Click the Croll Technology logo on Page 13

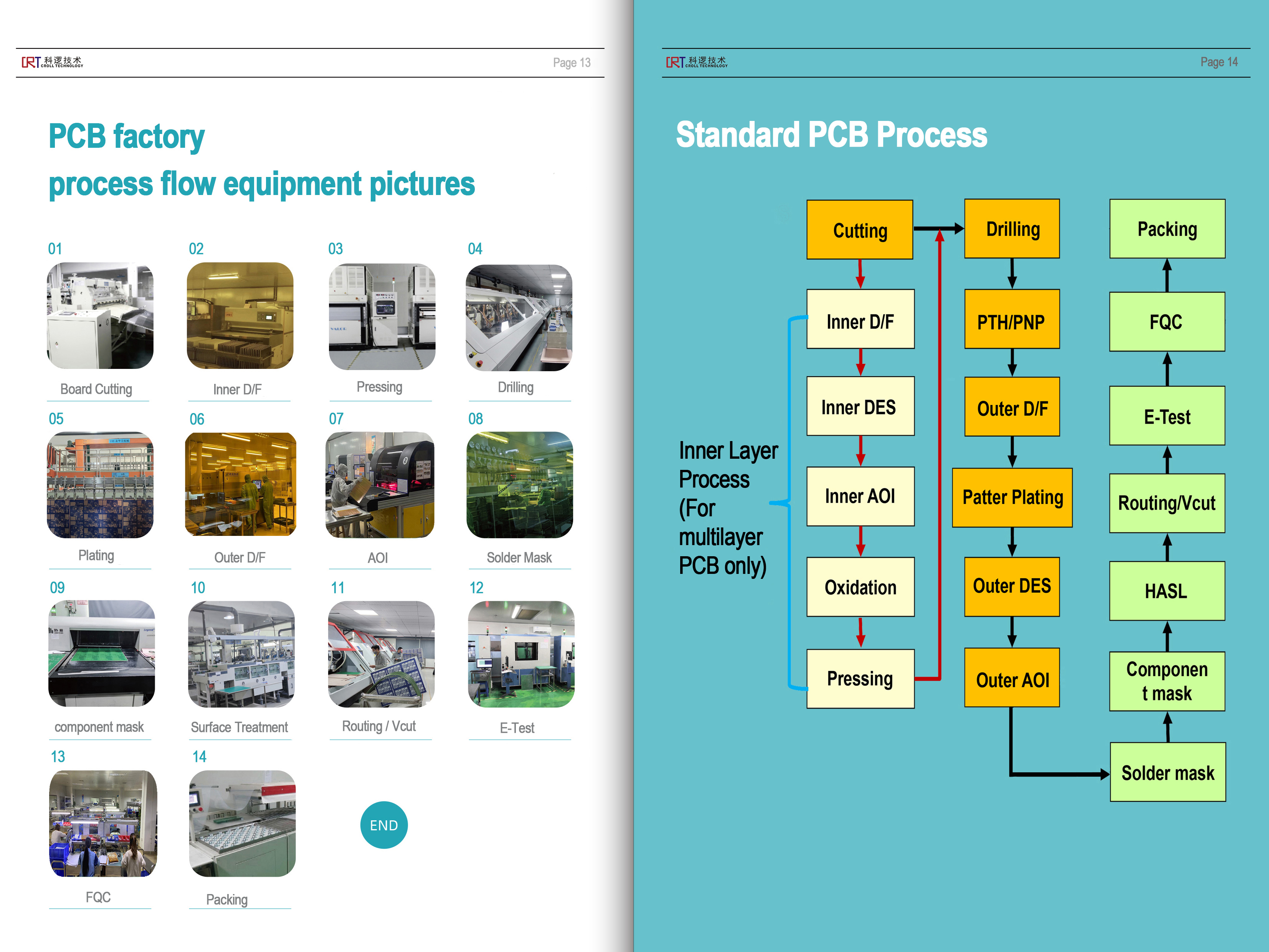52,62
